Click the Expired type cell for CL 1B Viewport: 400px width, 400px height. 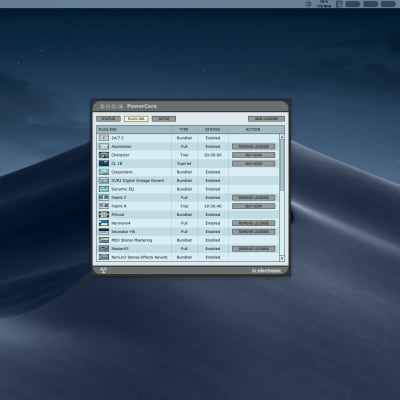tap(184, 163)
